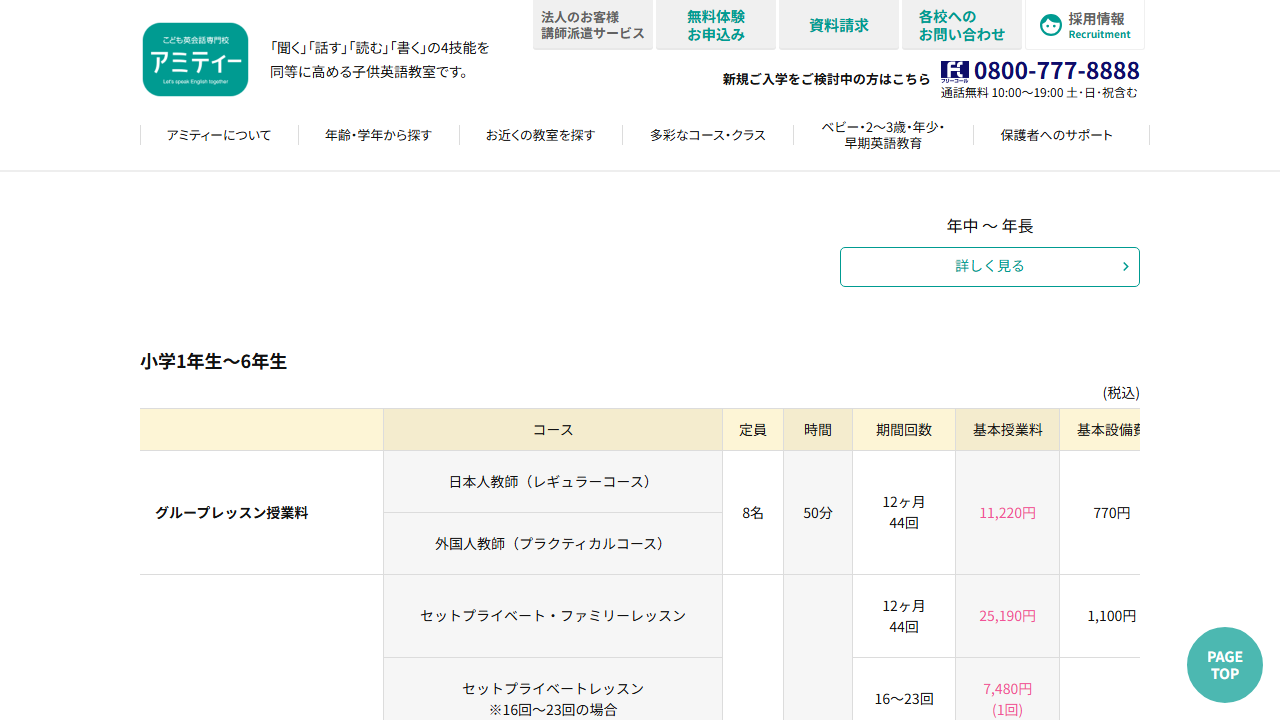Click the 定員 column header
1280x720 pixels.
coord(753,430)
